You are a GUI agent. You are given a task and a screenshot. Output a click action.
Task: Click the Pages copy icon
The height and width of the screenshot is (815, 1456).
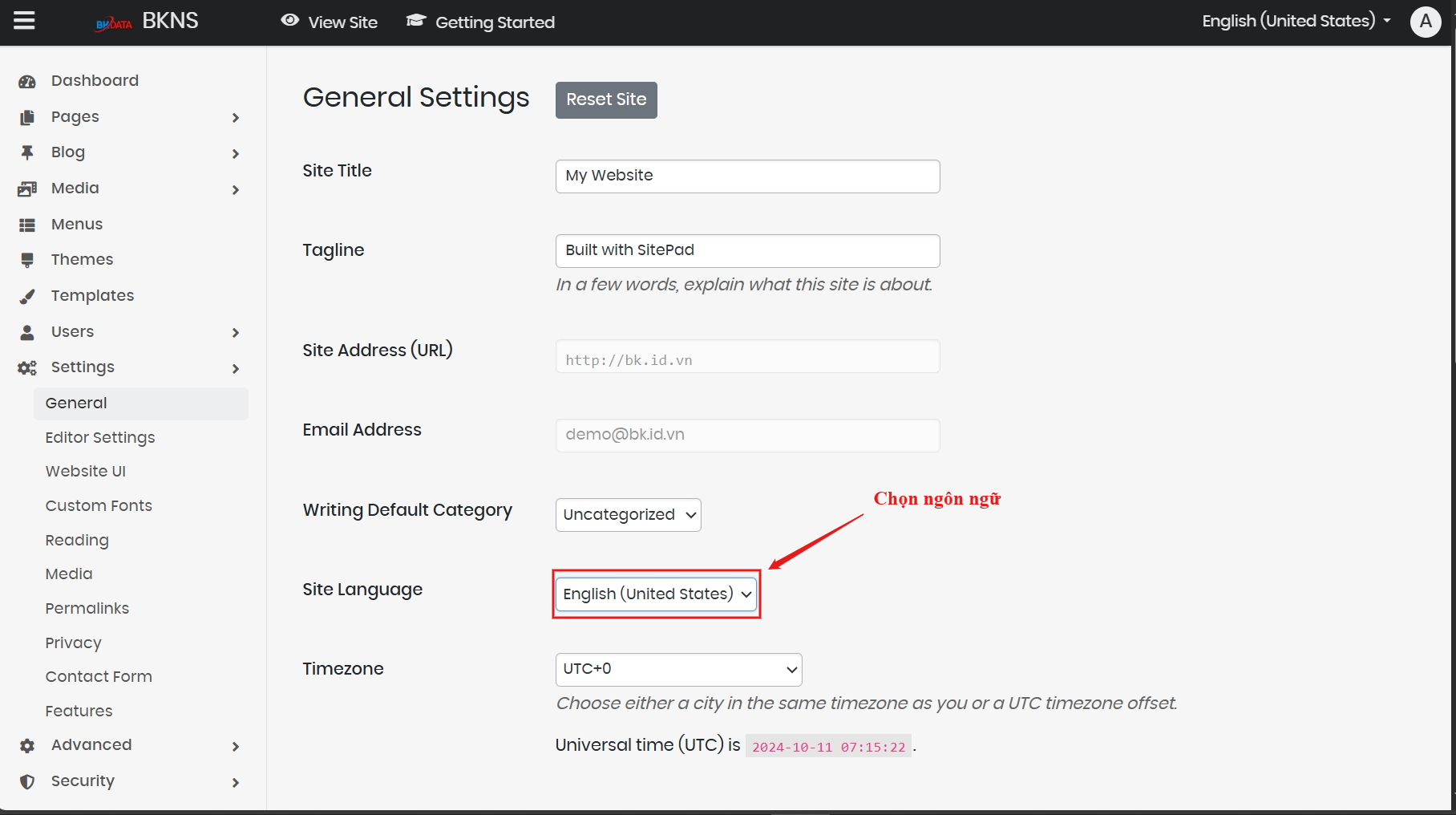pyautogui.click(x=27, y=117)
